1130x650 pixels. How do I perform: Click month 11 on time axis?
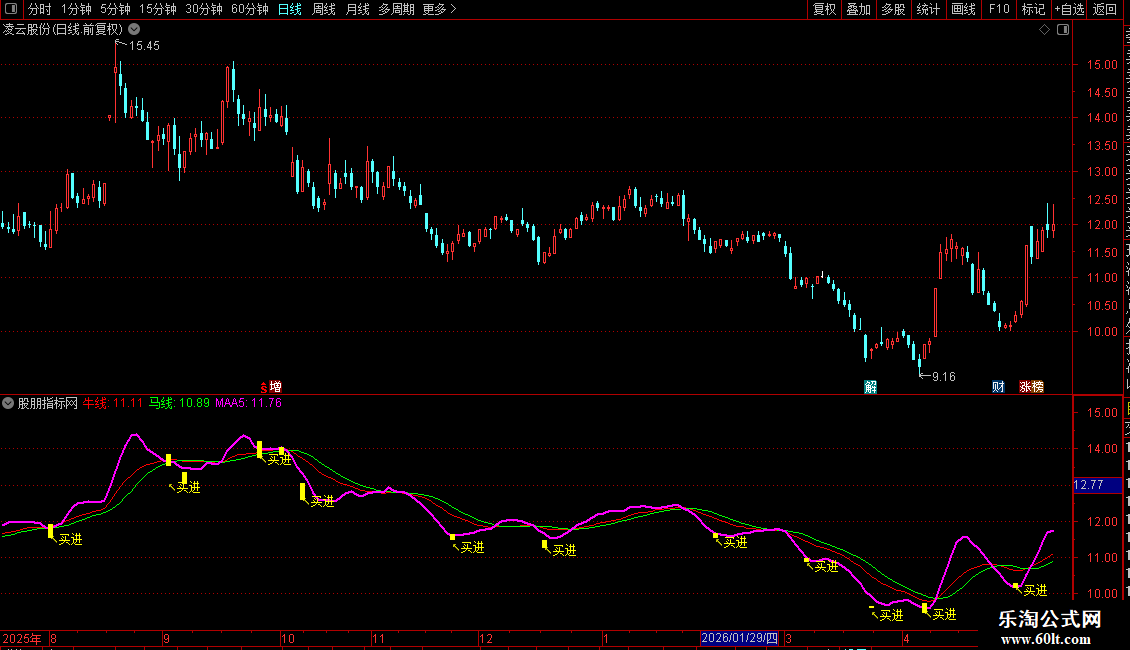point(378,638)
